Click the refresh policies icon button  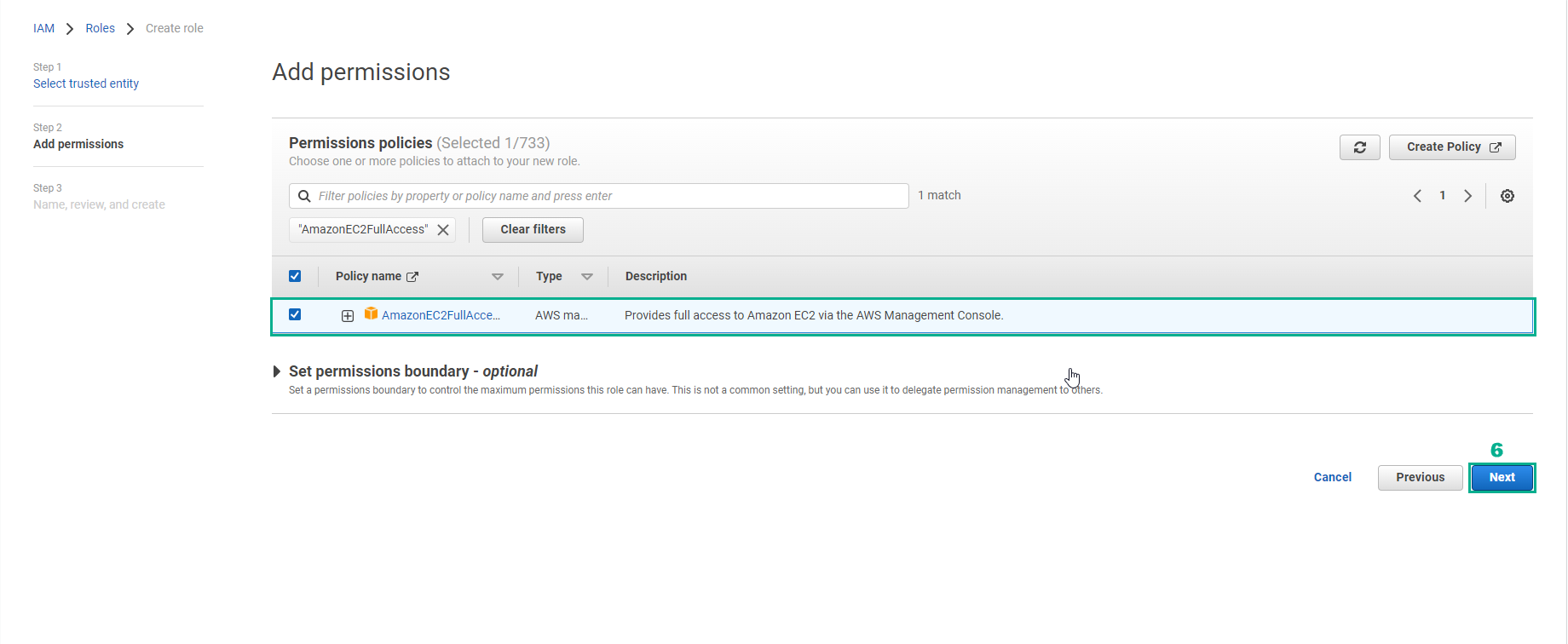coord(1359,147)
